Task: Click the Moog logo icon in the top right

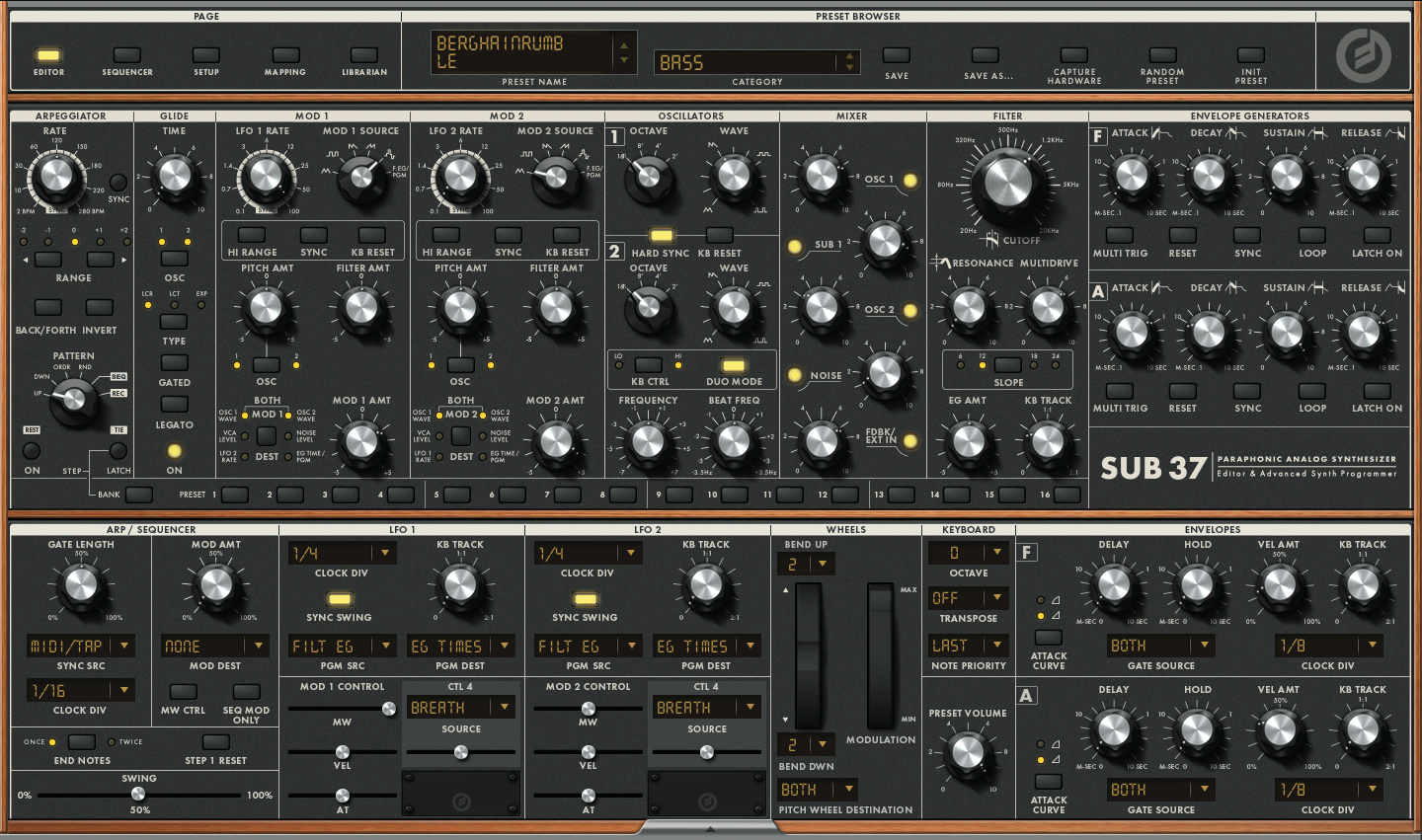Action: point(1363,55)
